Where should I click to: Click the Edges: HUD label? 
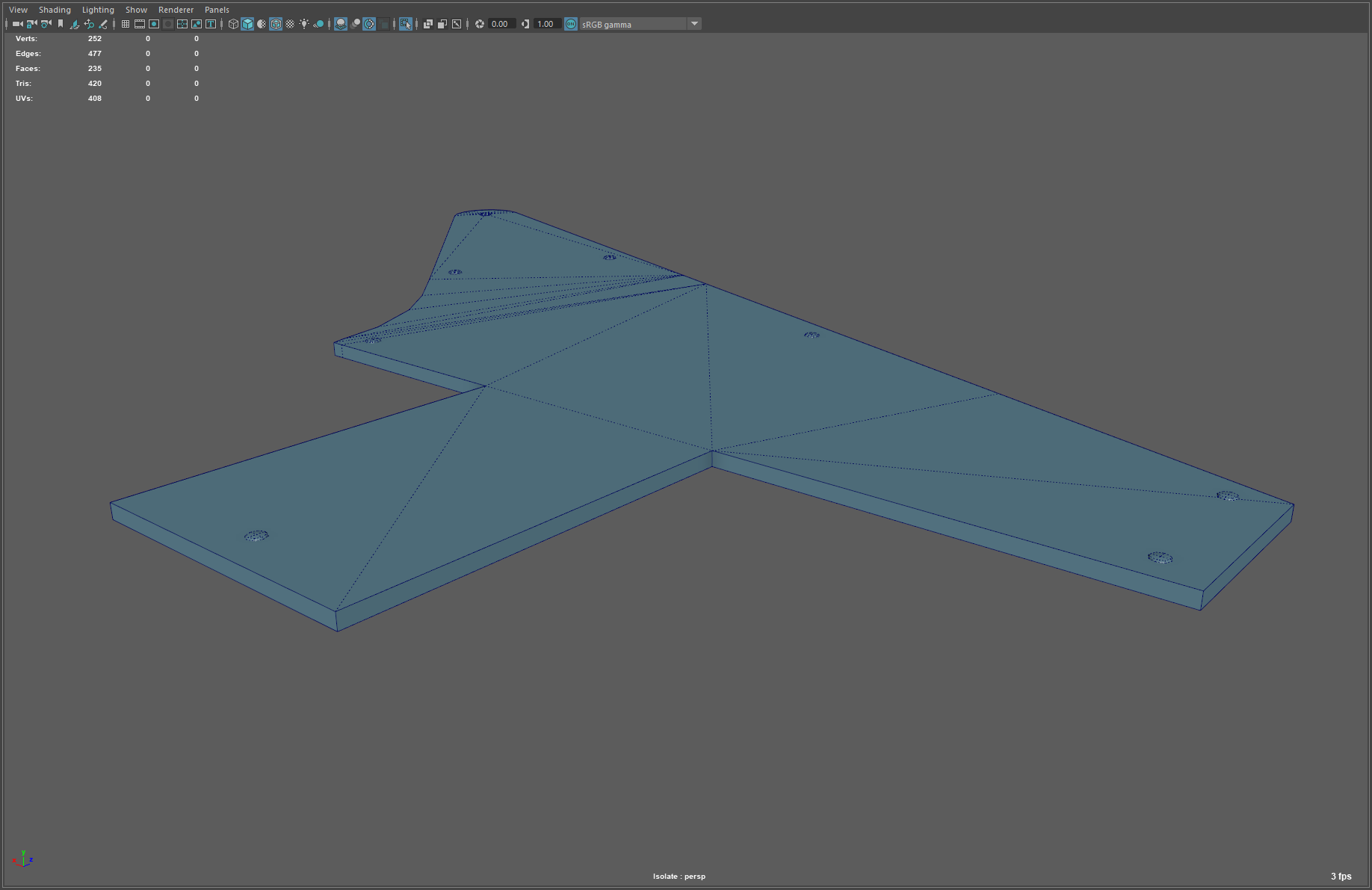tap(28, 54)
